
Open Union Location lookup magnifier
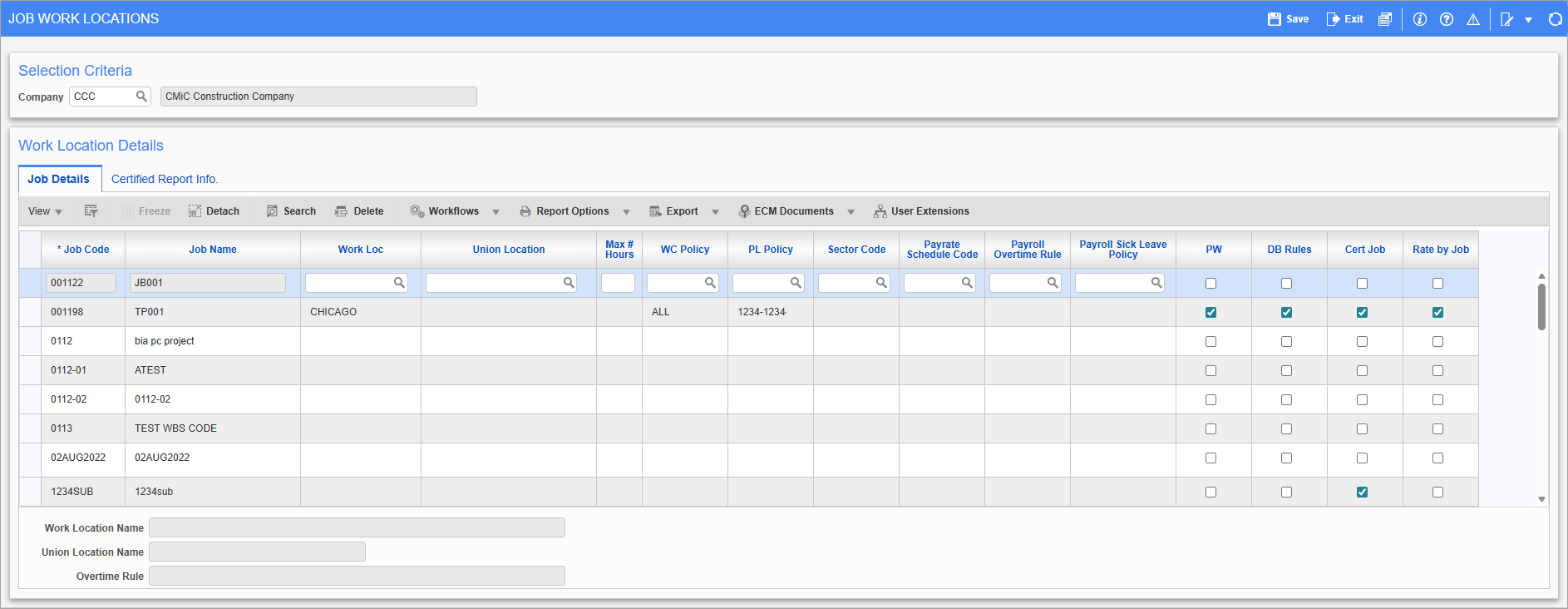569,283
